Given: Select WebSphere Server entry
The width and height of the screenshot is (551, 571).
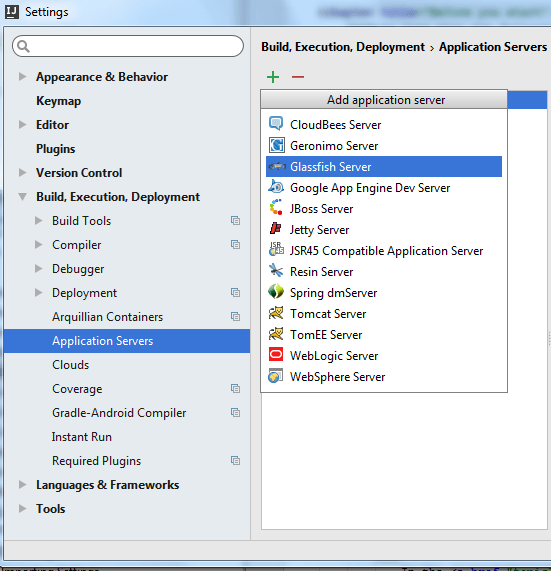Looking at the screenshot, I should [384, 377].
